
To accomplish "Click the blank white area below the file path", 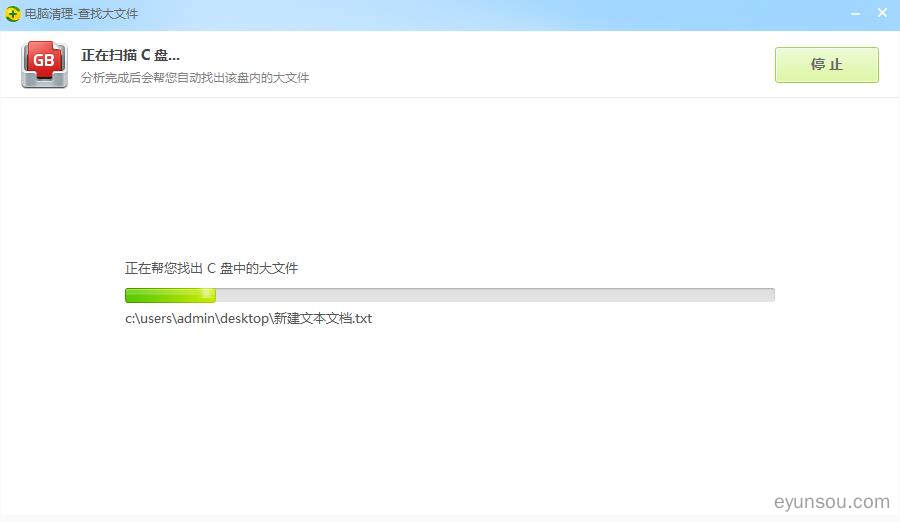I will click(450, 420).
